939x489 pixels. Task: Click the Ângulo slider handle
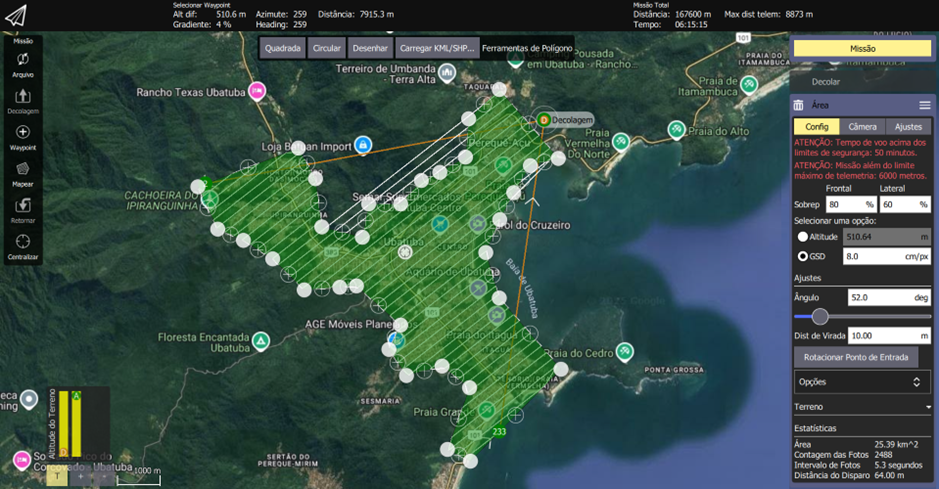[x=820, y=317]
